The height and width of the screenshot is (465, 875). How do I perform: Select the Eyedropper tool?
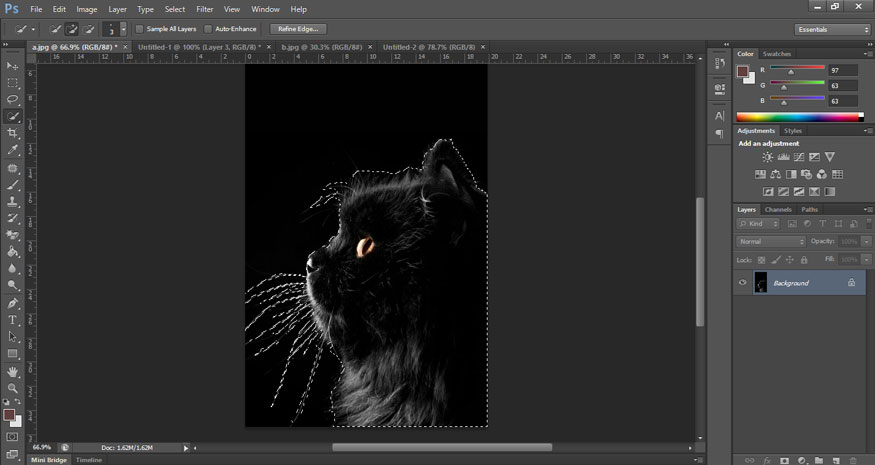12,150
